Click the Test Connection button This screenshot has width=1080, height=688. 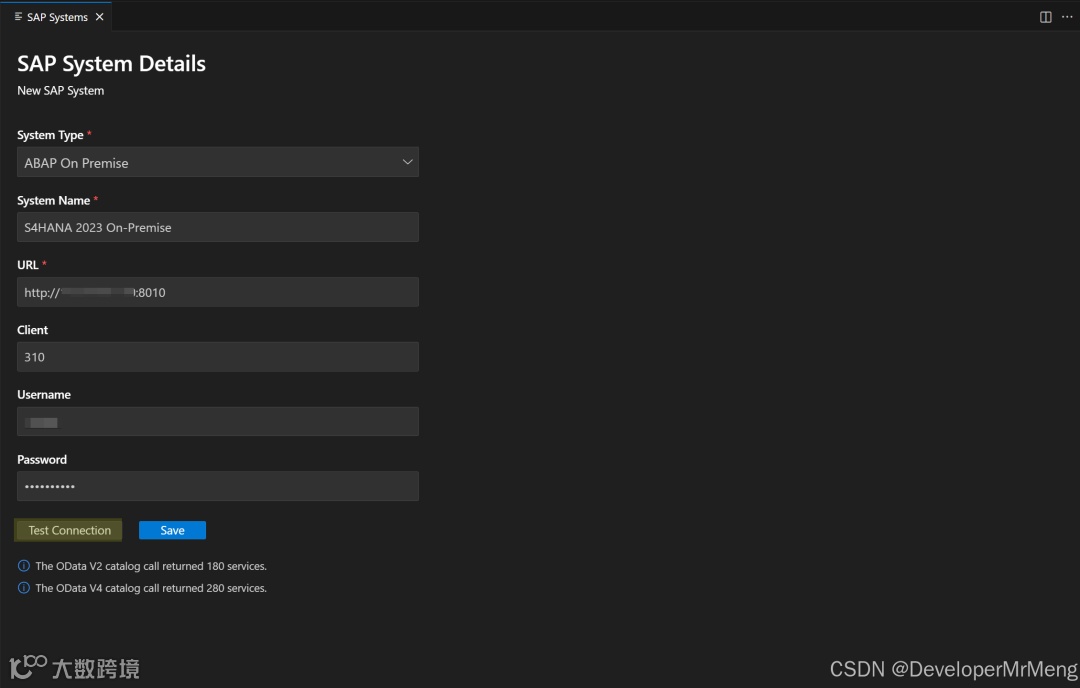[69, 530]
